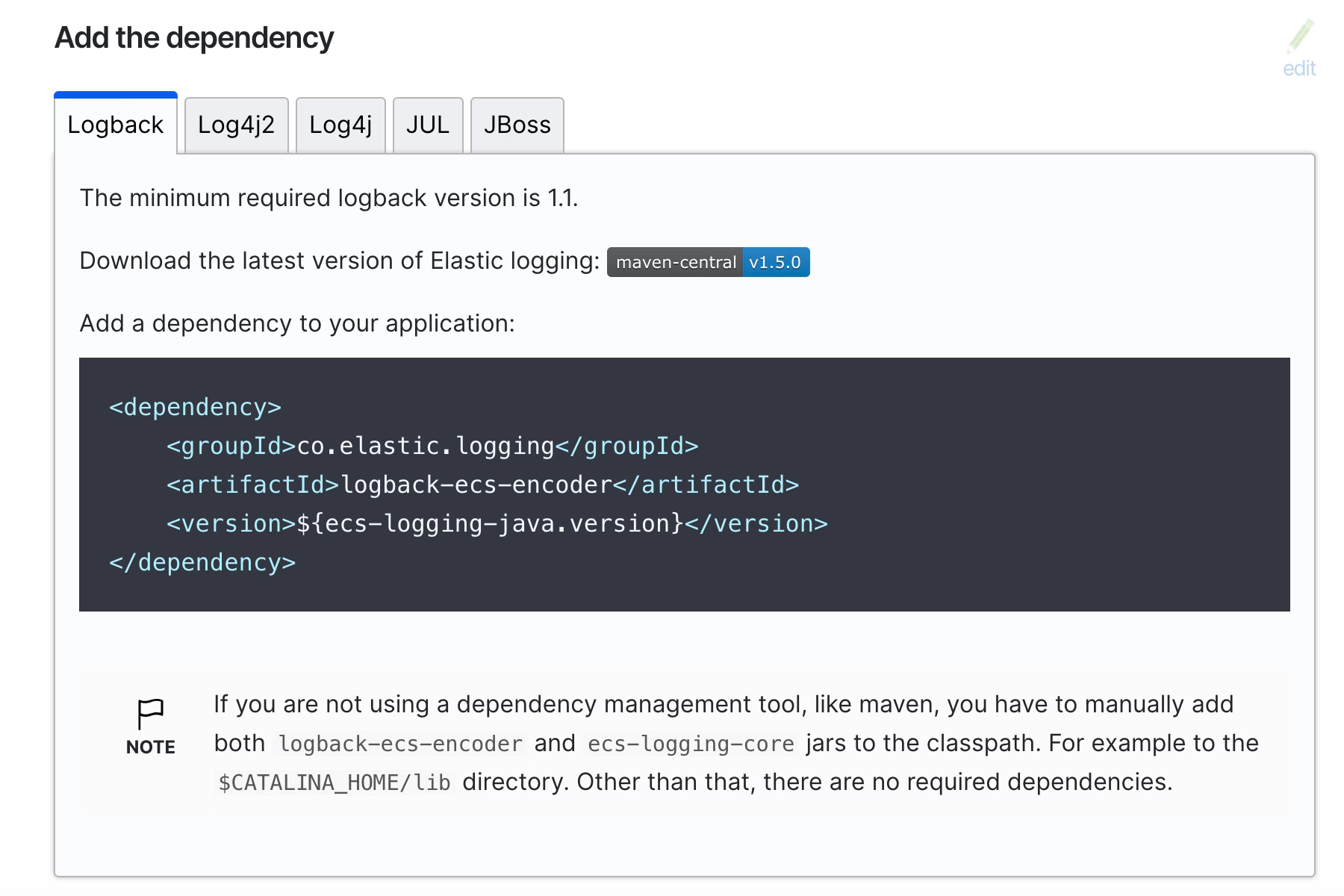Open the JBoss tab

517,125
